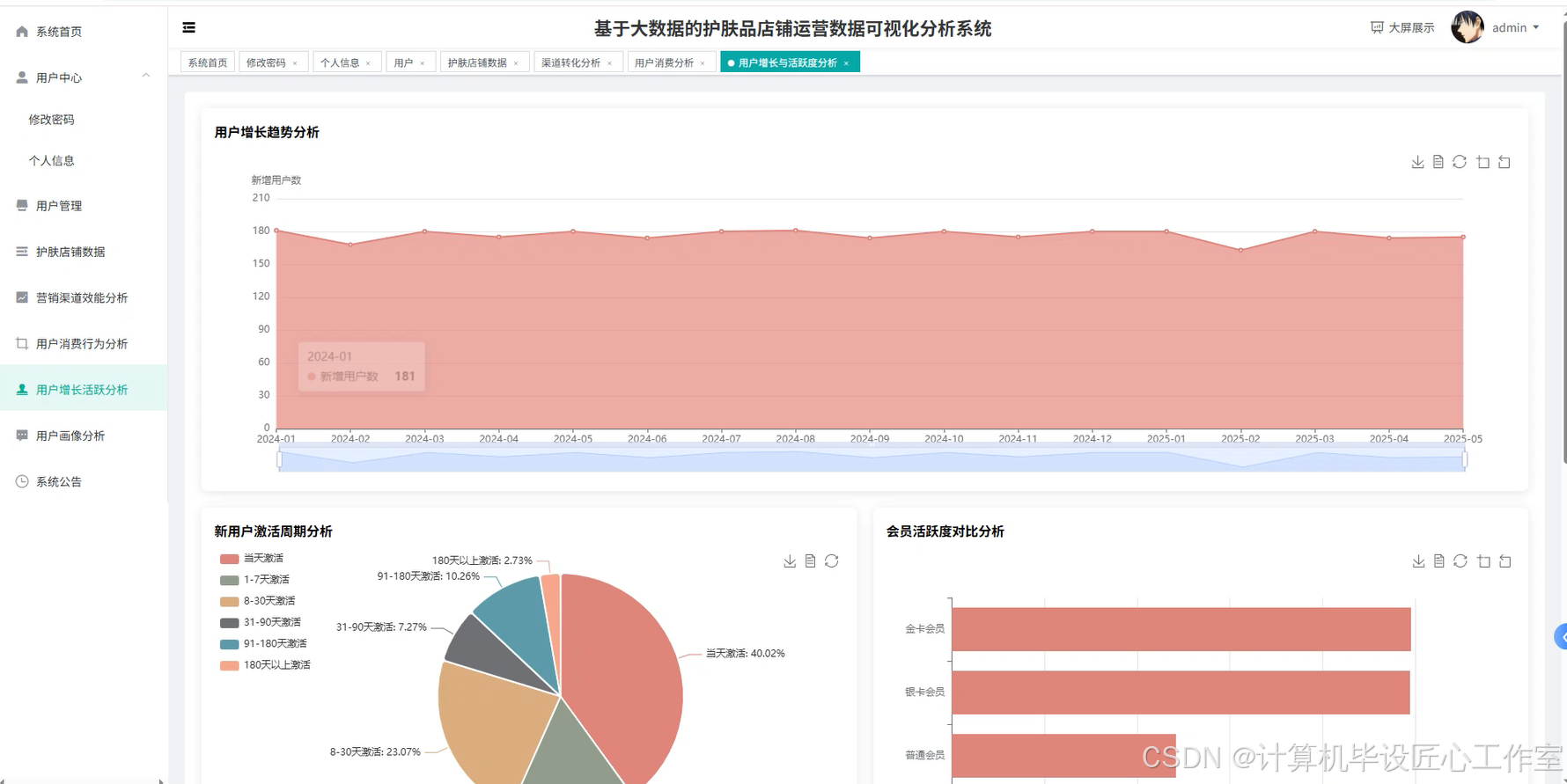Screen dimensions: 1567x784
Task: Open 大屏展示 link in the header
Action: (1402, 28)
